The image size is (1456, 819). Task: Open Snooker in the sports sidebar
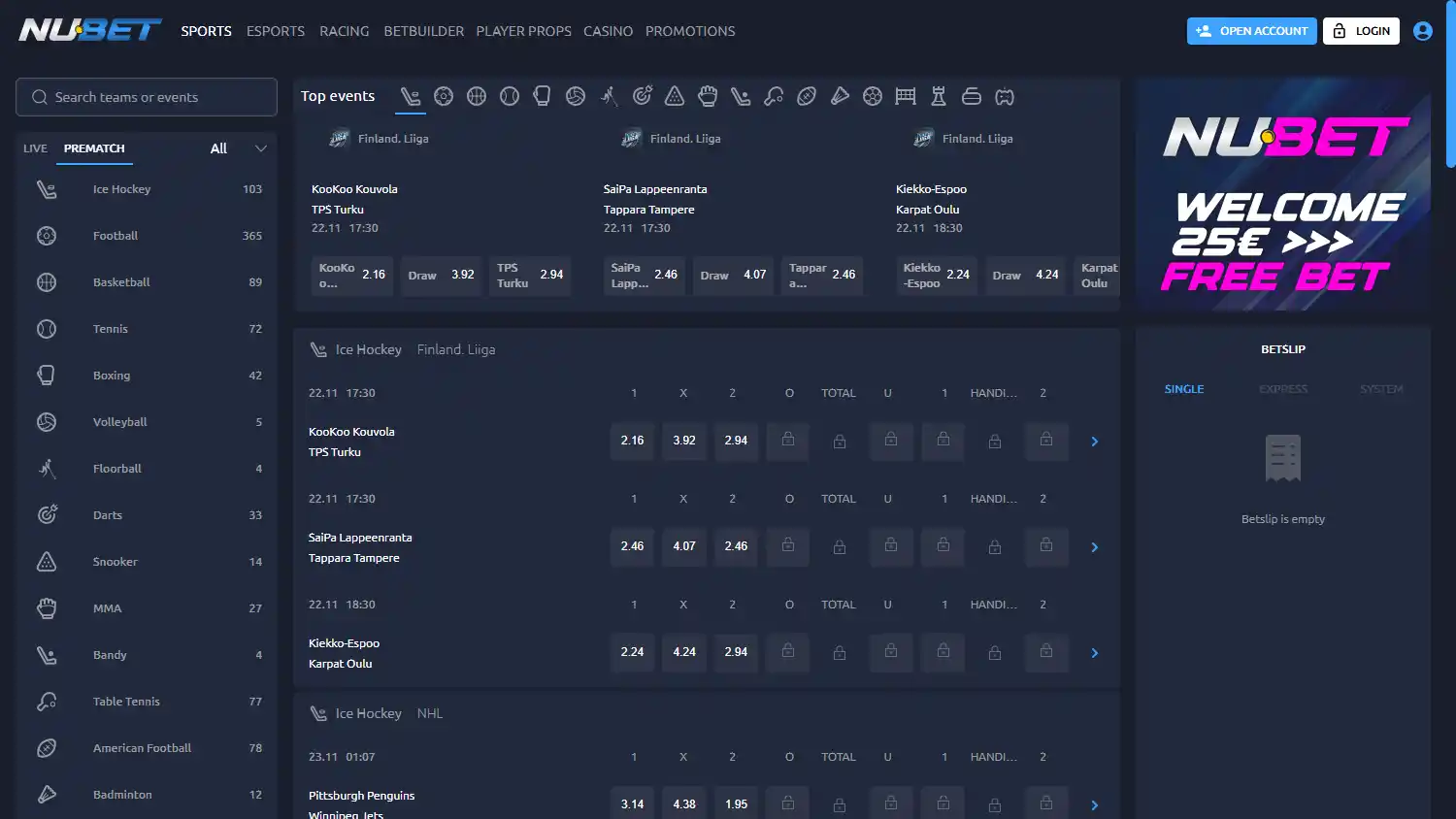click(147, 562)
